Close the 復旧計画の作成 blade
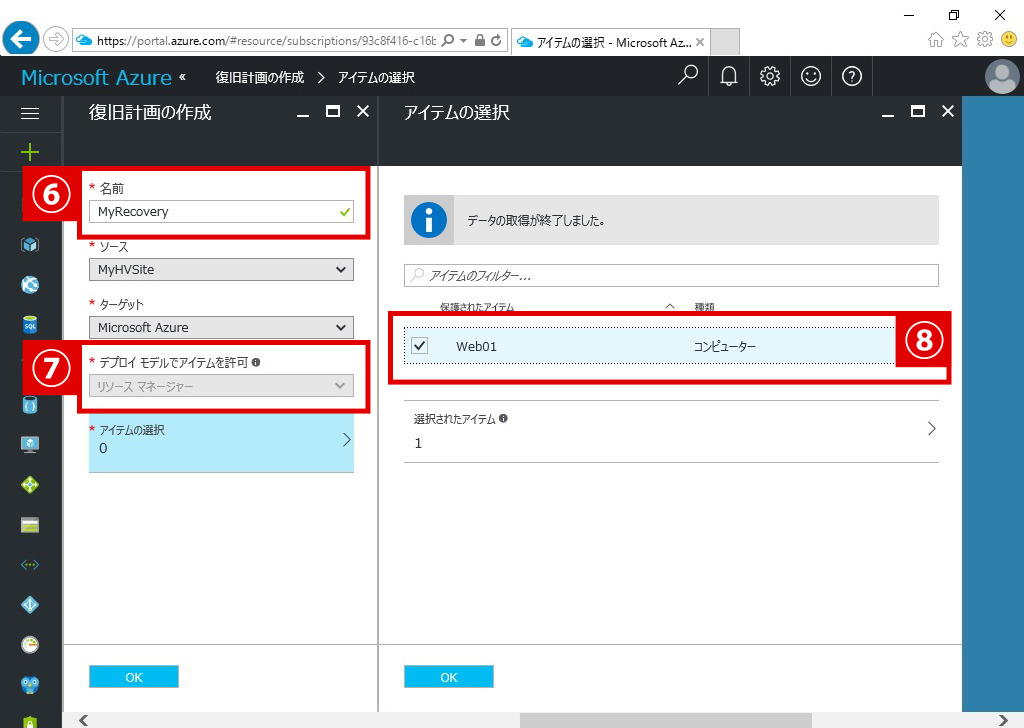Image resolution: width=1024 pixels, height=728 pixels. 363,112
